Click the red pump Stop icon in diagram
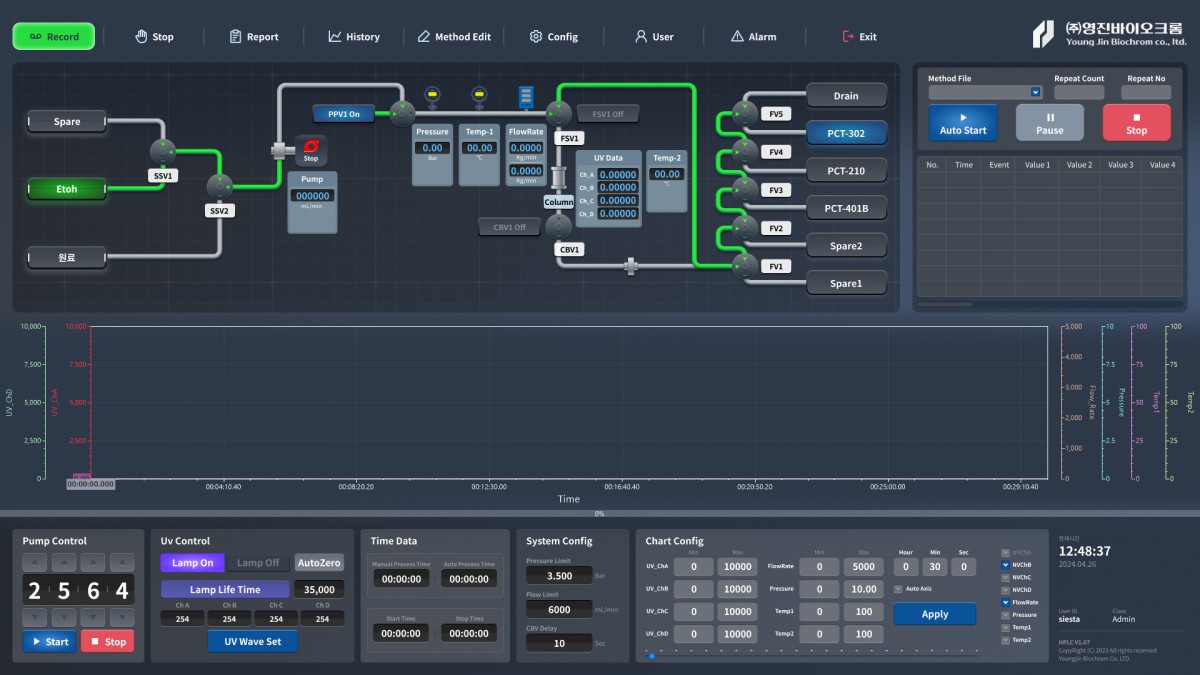The width and height of the screenshot is (1200, 675). pyautogui.click(x=310, y=149)
